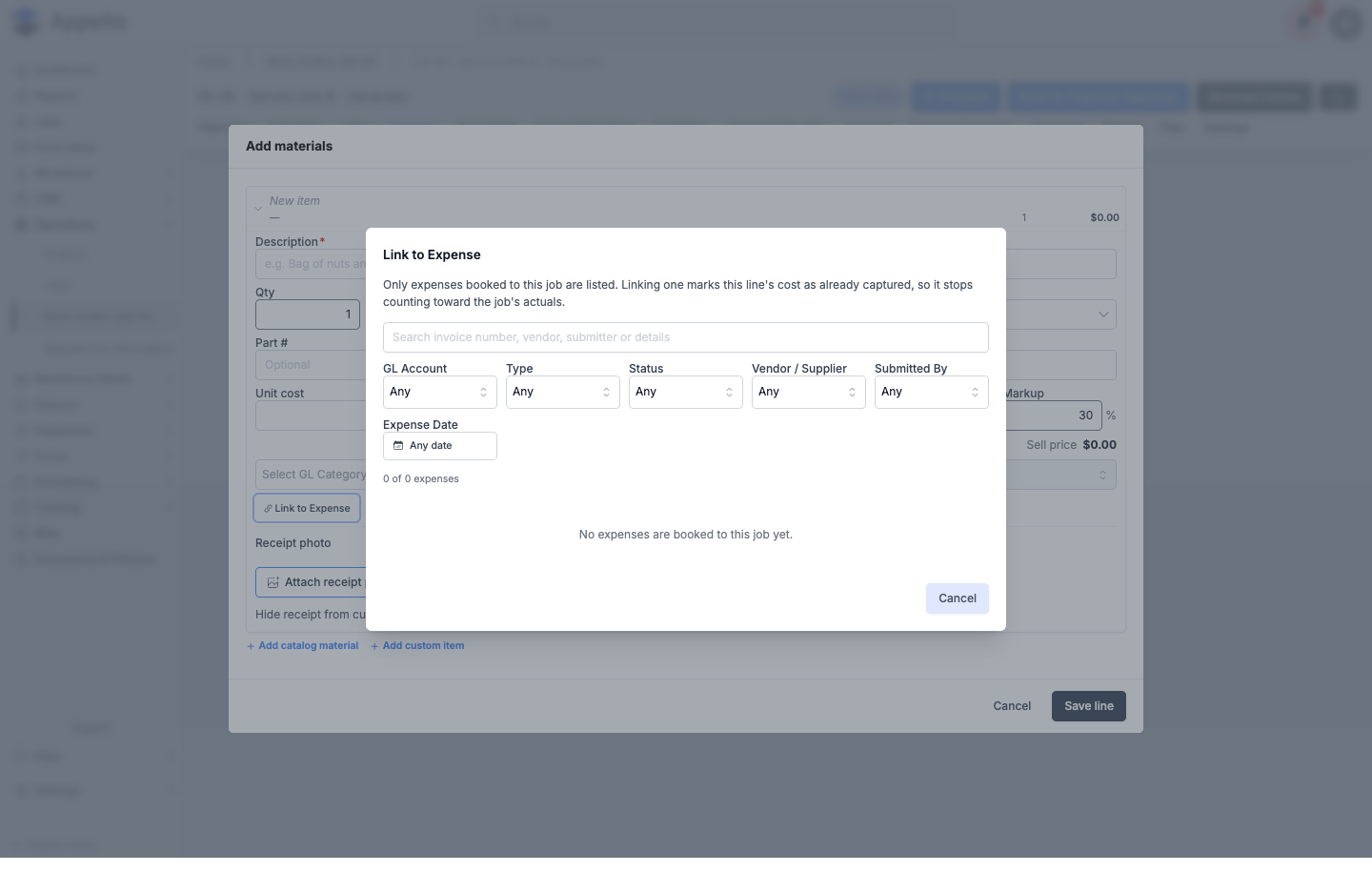Open the Submitted By filter dropdown
The width and height of the screenshot is (1372, 892).
pyautogui.click(x=931, y=393)
